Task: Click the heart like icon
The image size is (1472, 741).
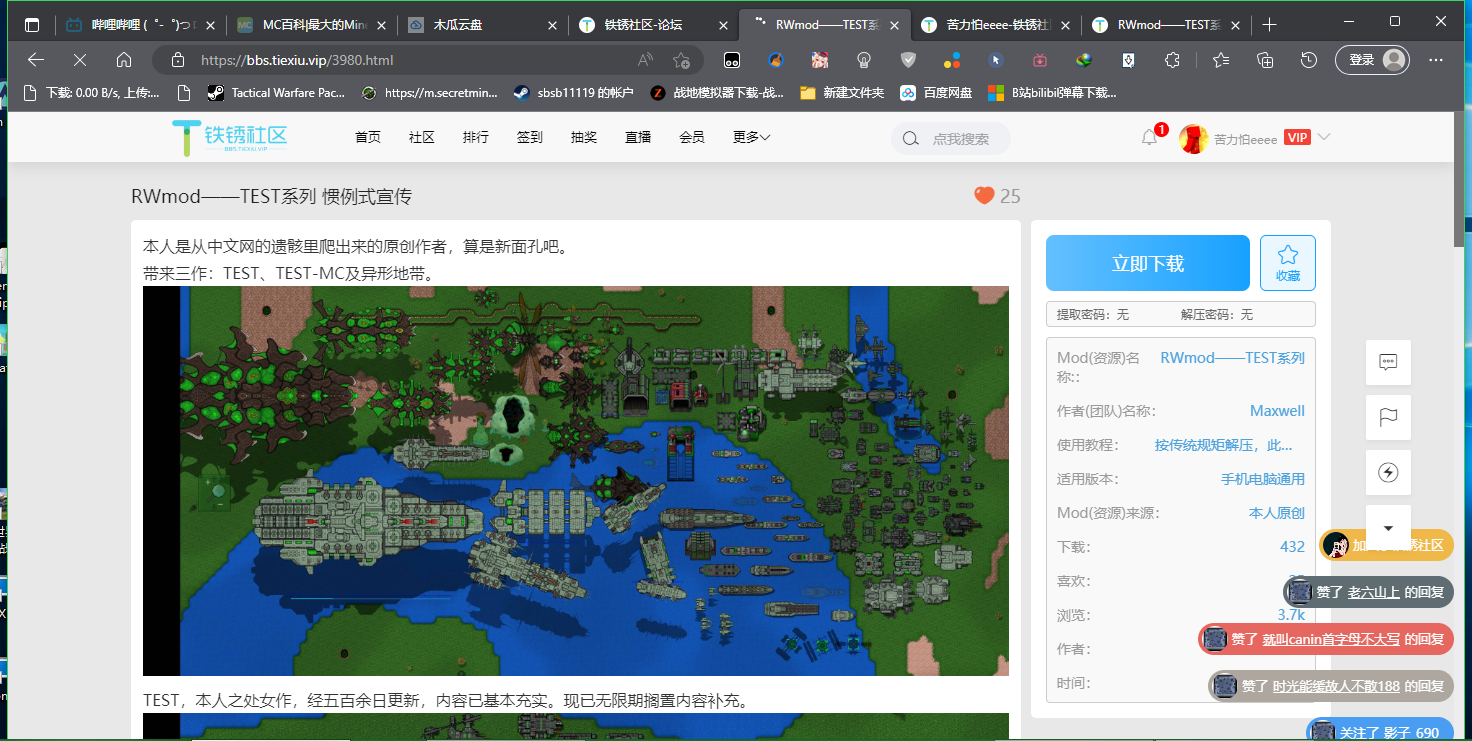Action: click(984, 196)
